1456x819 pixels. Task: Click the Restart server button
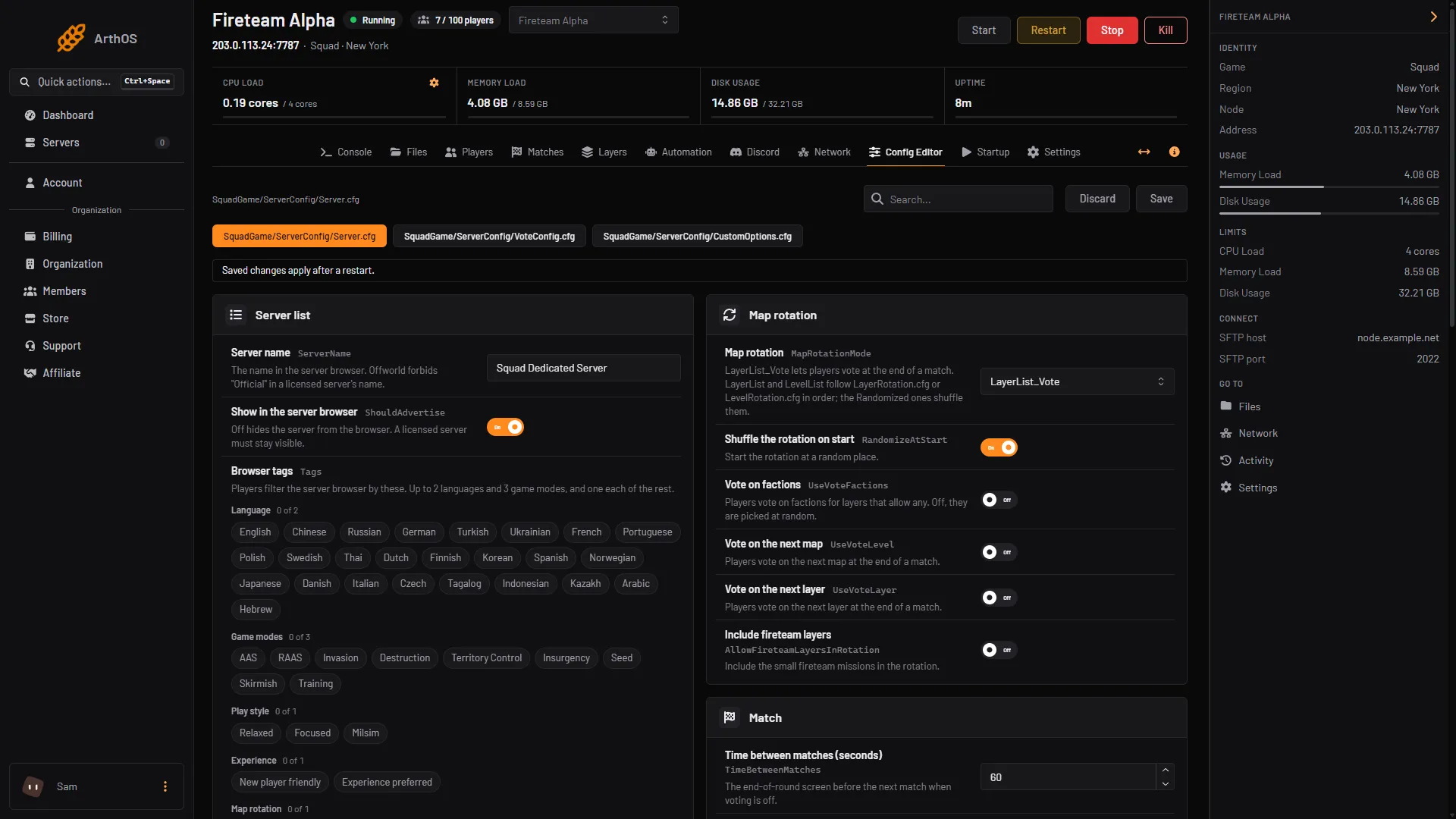[x=1048, y=30]
